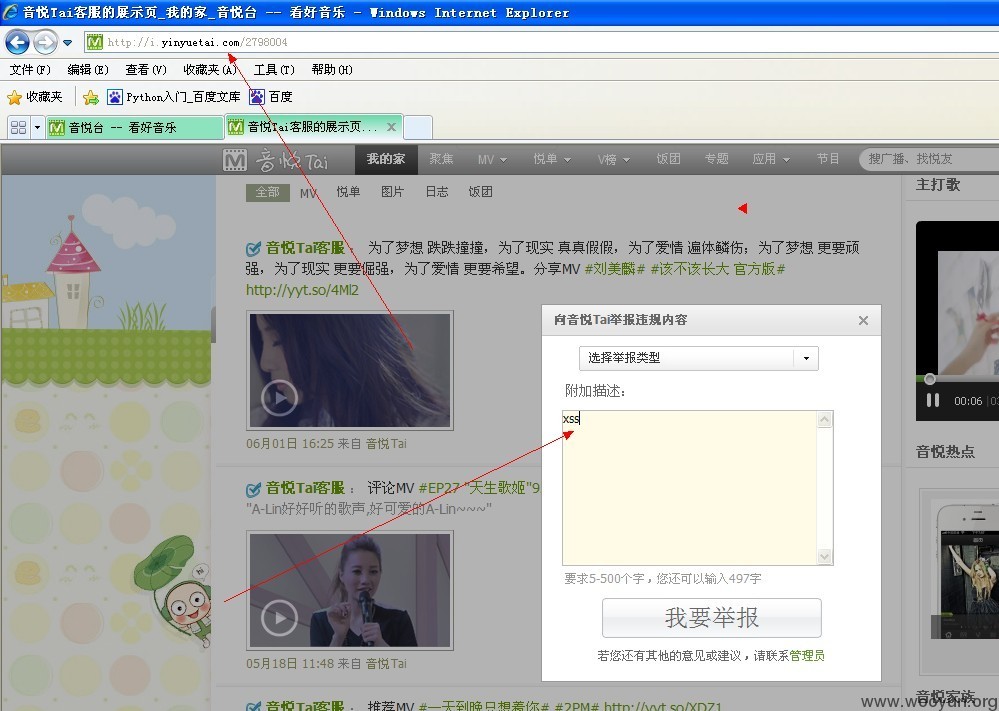Select the 全部 feed filter
Image resolution: width=999 pixels, height=711 pixels.
coord(268,192)
